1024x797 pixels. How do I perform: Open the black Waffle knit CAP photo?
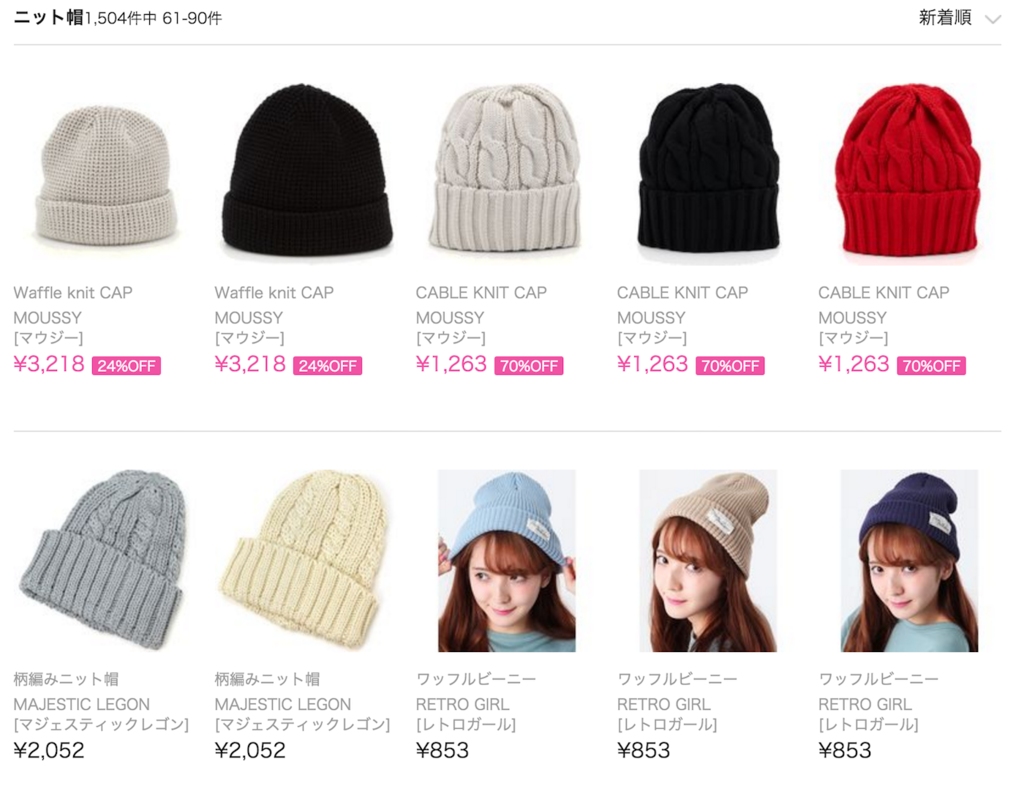pos(307,170)
